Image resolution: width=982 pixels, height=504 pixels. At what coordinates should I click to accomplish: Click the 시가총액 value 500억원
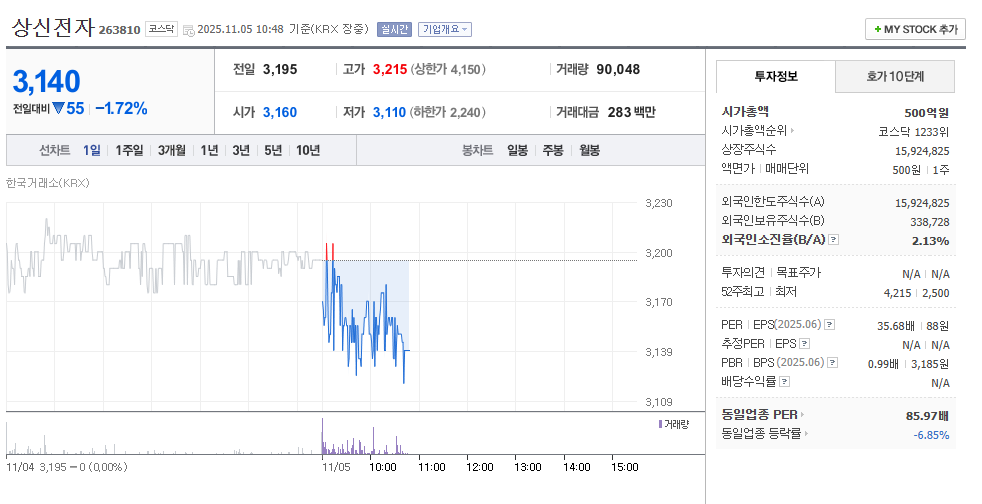click(x=927, y=113)
